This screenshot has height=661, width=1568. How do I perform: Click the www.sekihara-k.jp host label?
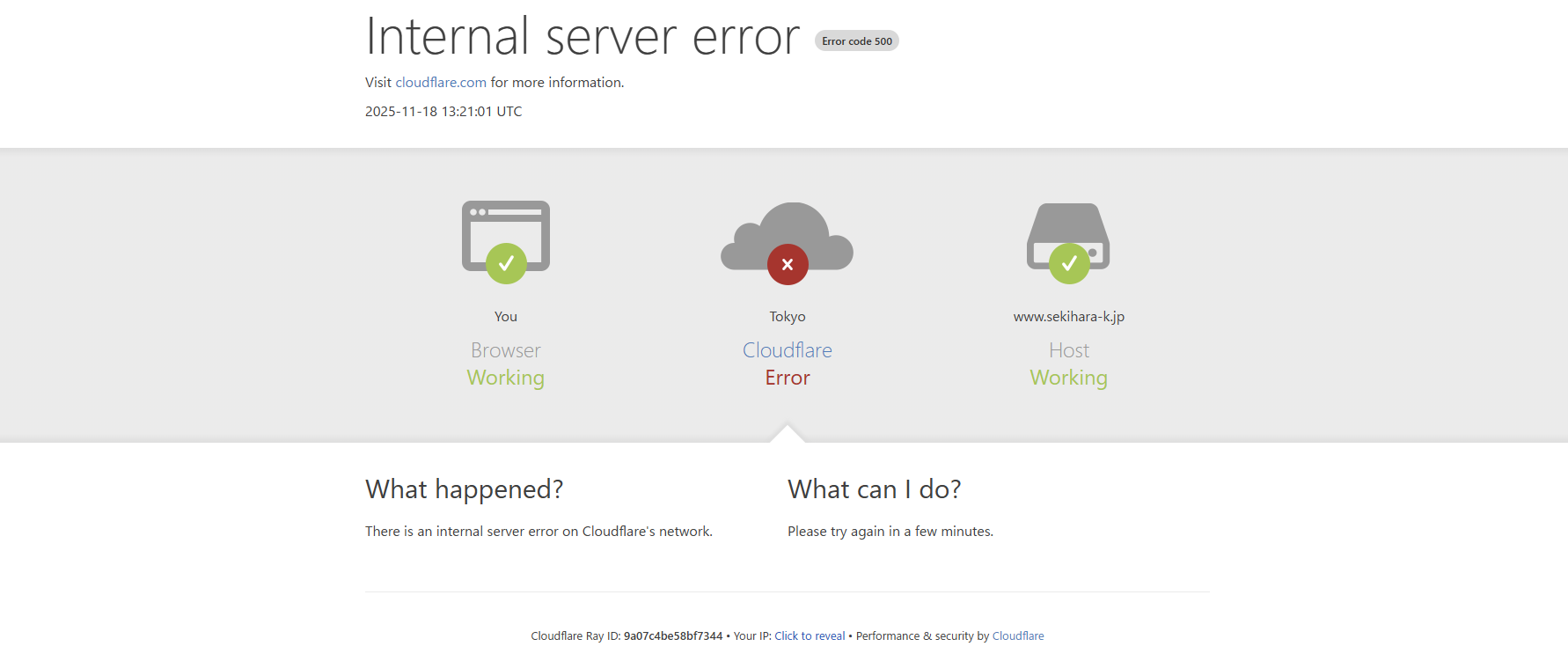point(1068,317)
